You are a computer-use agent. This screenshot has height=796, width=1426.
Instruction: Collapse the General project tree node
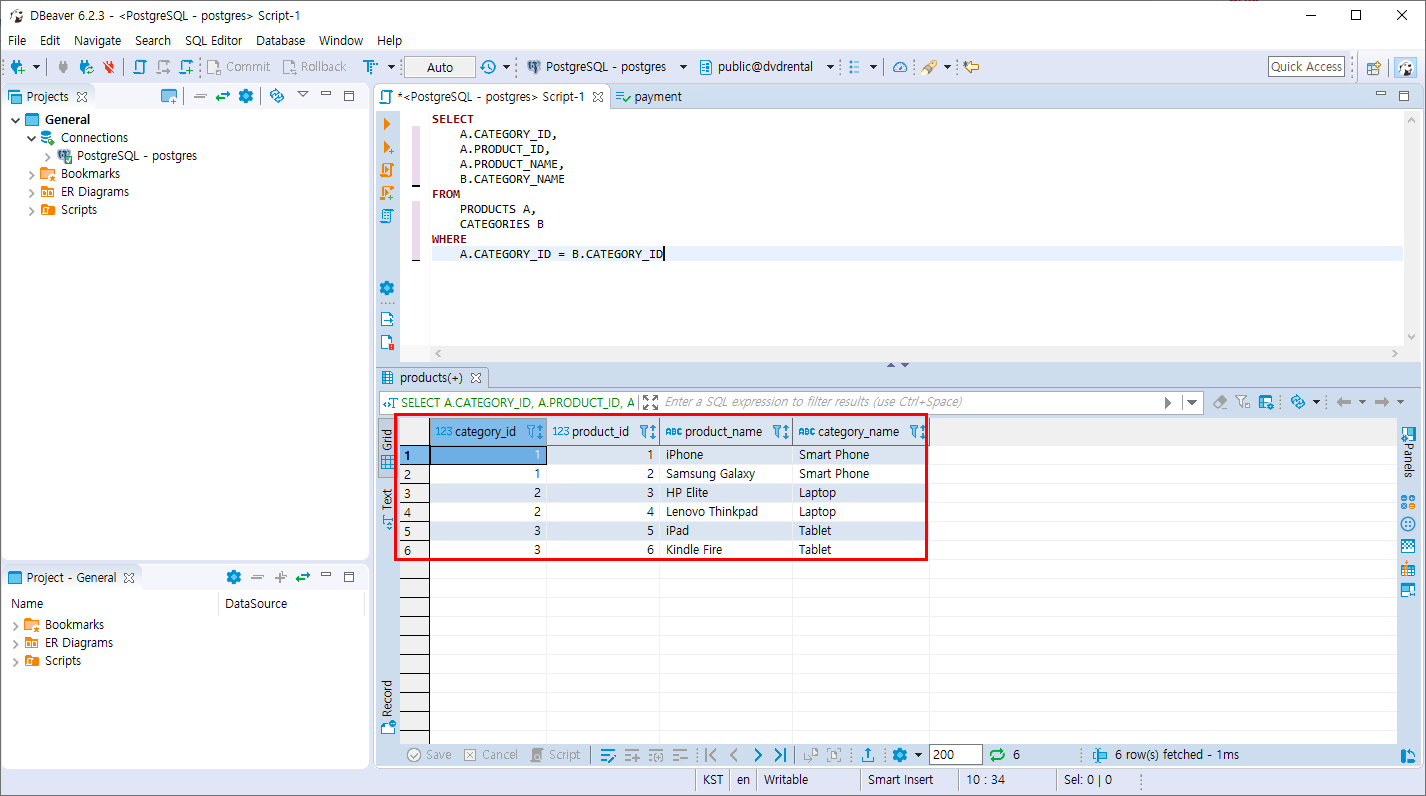click(15, 120)
